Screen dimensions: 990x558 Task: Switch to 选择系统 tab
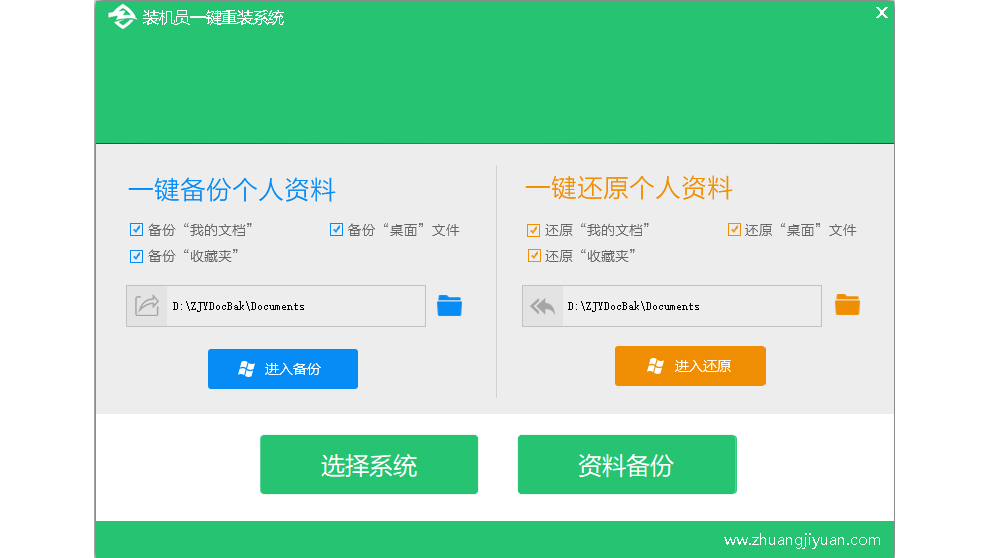pos(369,465)
